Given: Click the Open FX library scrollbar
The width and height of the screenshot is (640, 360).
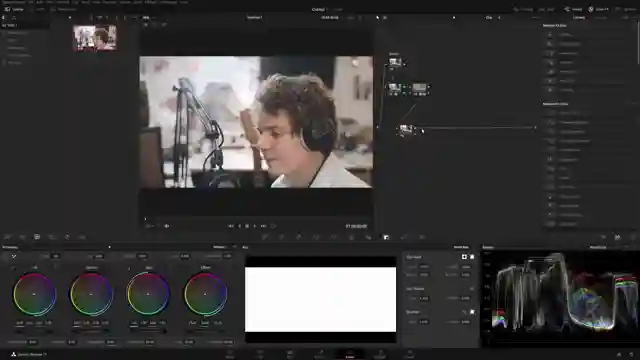Looking at the screenshot, I should pyautogui.click(x=638, y=43).
